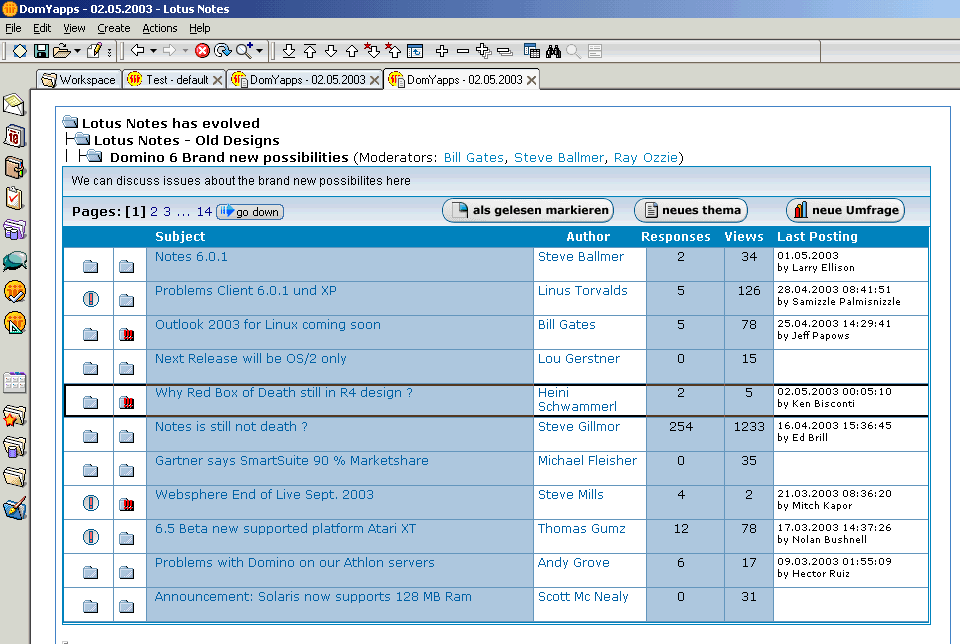Click the edit document pencil icon

pos(94,51)
